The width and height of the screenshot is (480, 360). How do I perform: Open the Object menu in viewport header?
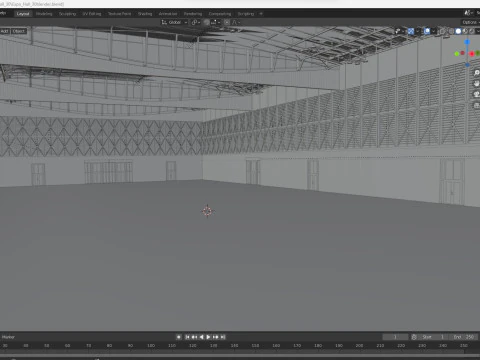click(x=19, y=31)
